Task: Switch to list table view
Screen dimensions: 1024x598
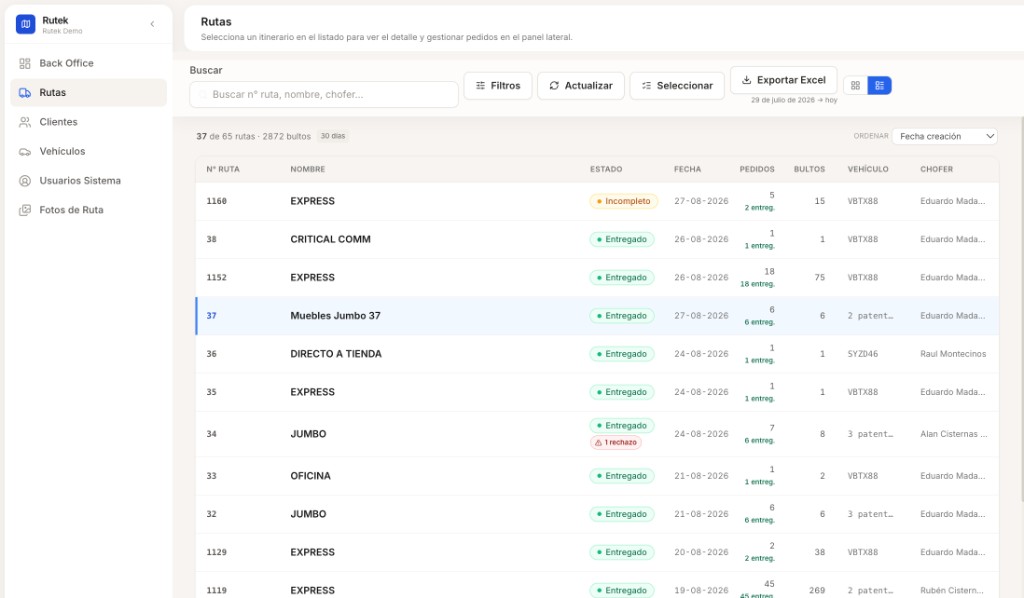Action: click(x=879, y=86)
